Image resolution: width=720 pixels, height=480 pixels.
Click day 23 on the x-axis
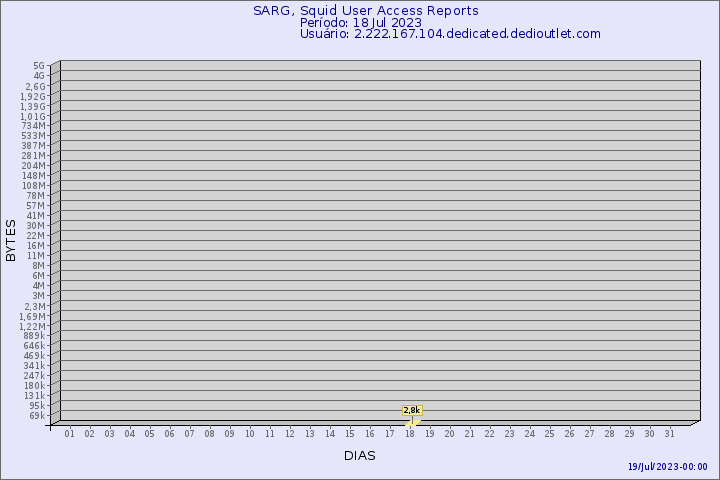pos(509,433)
